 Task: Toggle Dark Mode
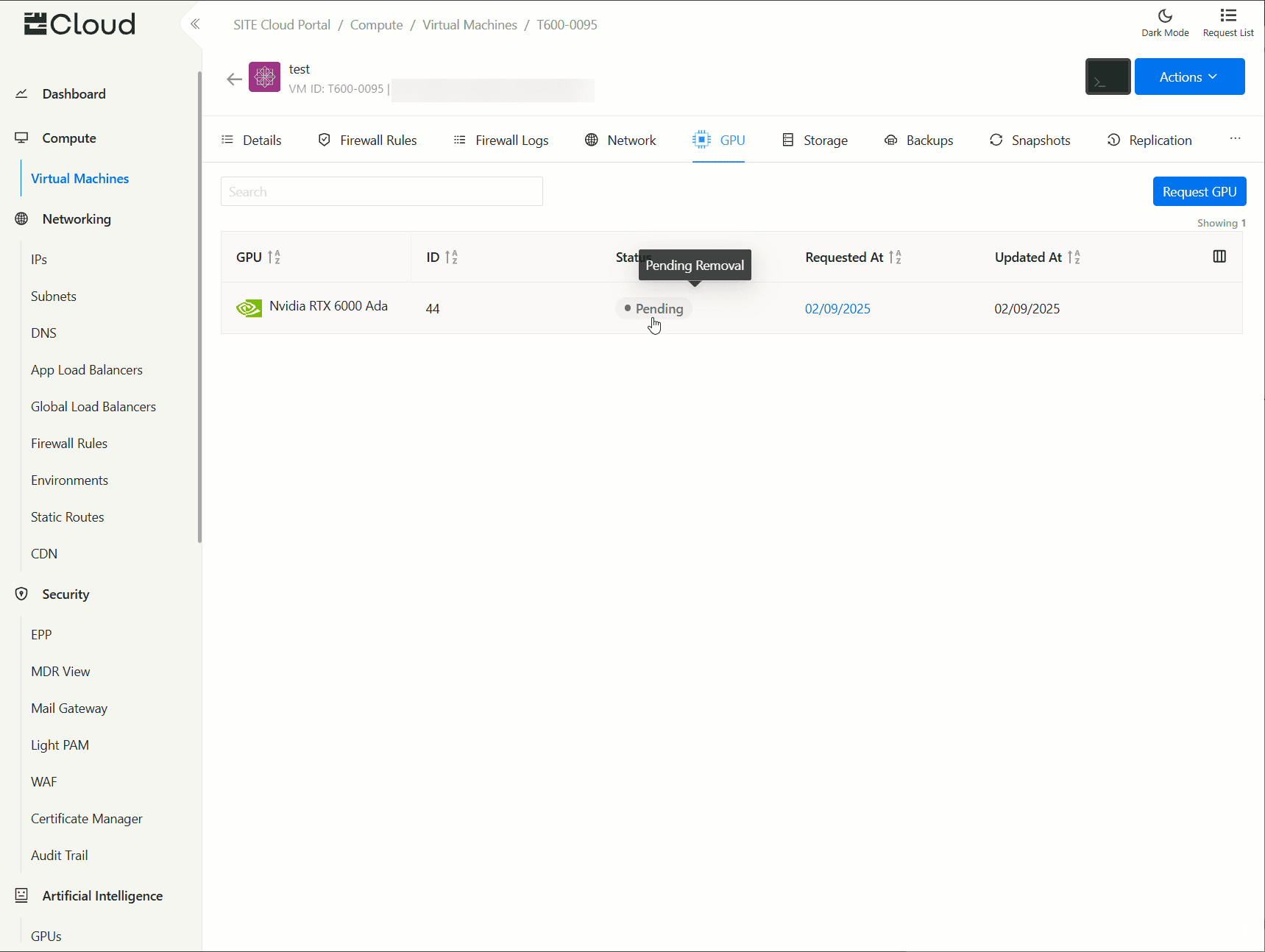tap(1165, 22)
